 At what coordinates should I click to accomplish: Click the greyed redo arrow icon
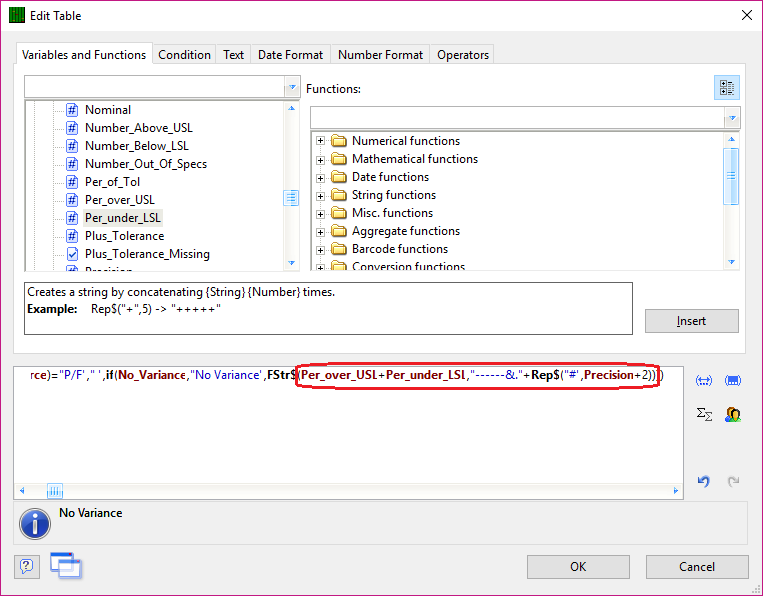tap(733, 481)
